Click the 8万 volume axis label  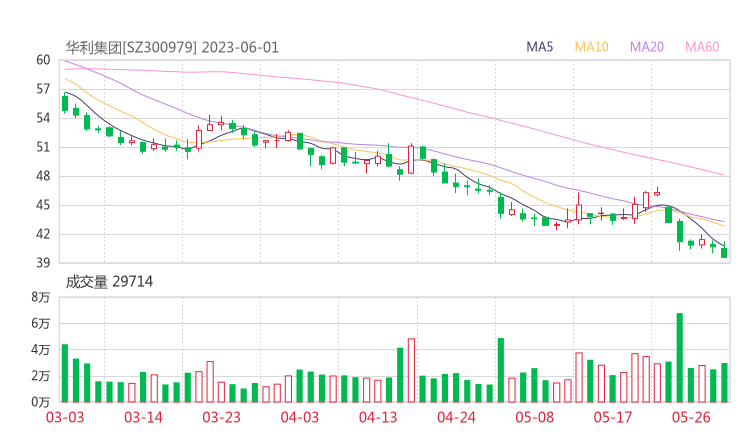(41, 297)
